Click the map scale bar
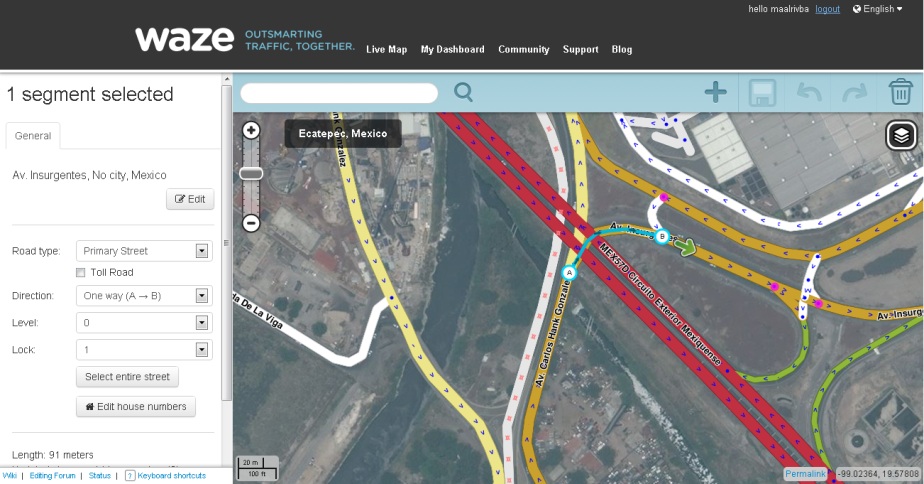This screenshot has height=484, width=924. [258, 468]
